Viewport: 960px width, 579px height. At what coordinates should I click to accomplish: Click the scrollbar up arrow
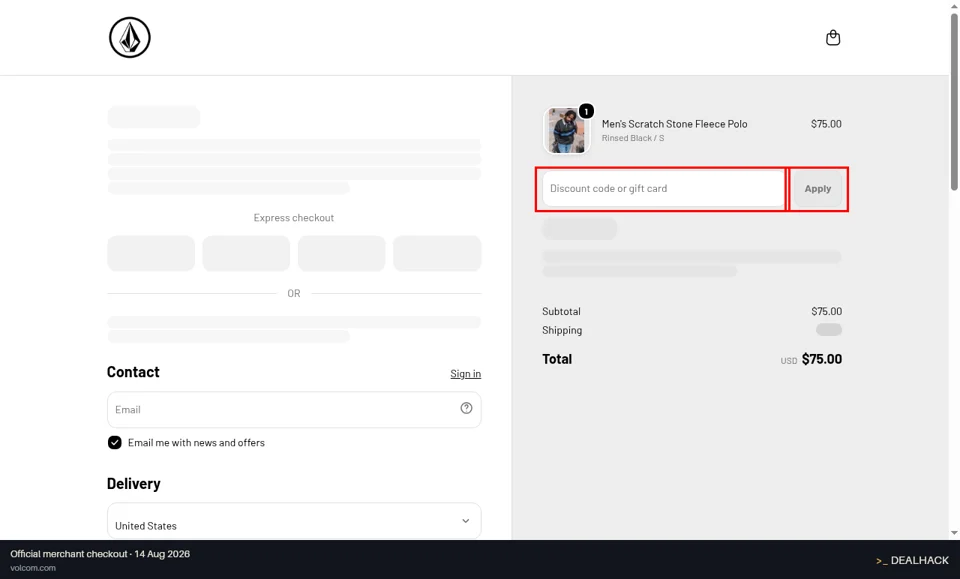coord(954,5)
